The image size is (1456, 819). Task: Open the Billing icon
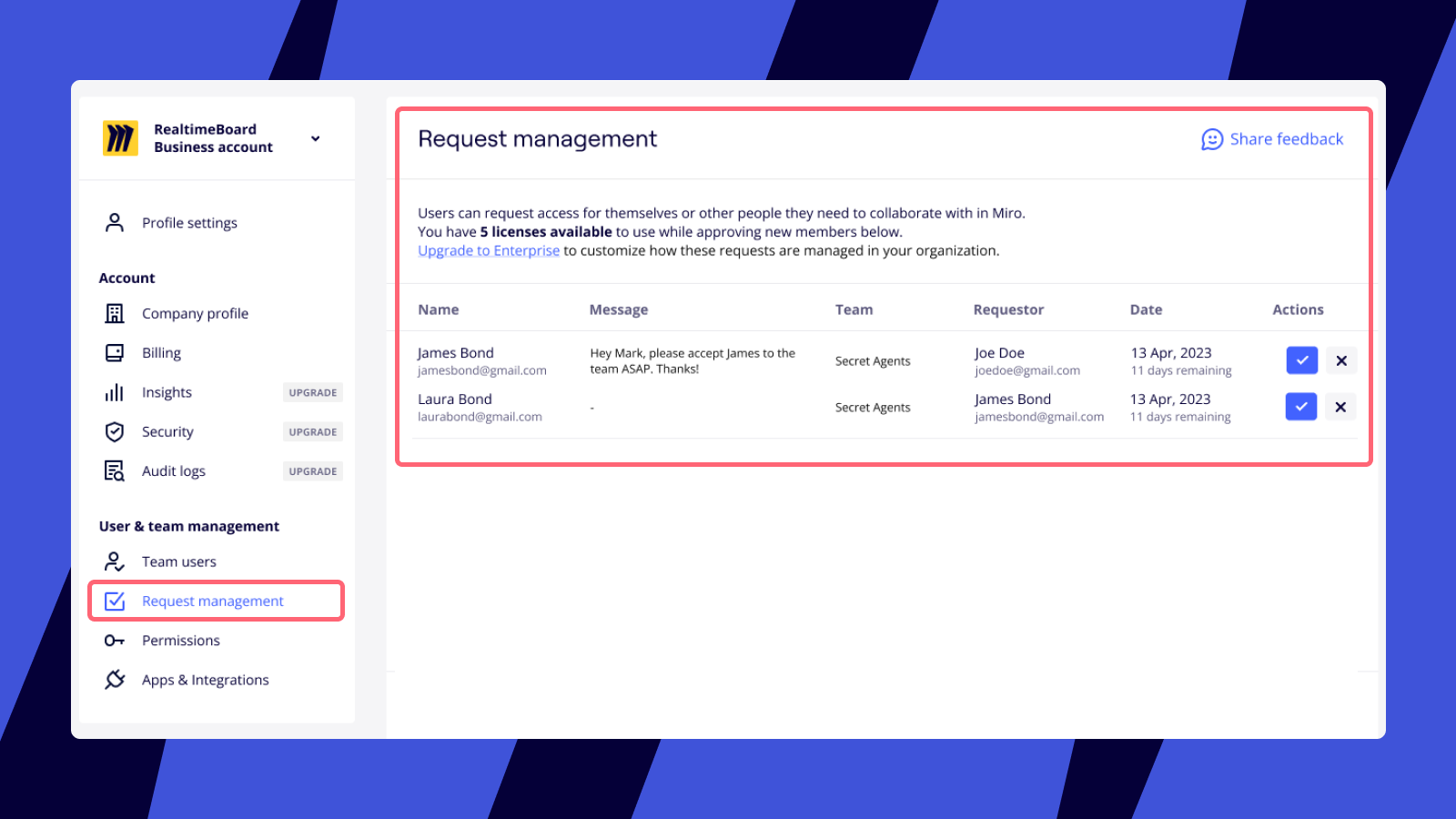tap(115, 353)
